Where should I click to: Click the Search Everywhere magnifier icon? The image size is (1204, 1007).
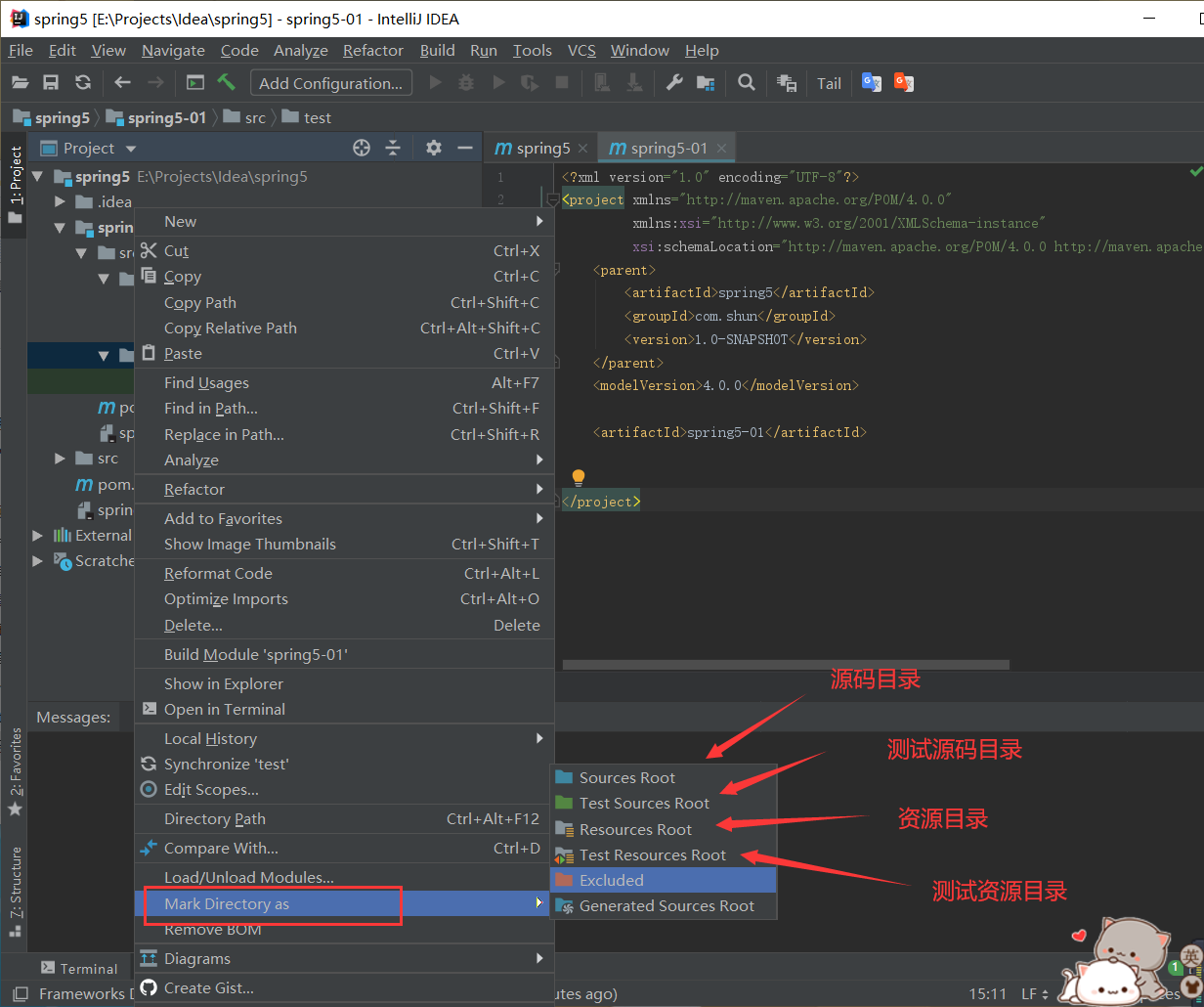747,83
